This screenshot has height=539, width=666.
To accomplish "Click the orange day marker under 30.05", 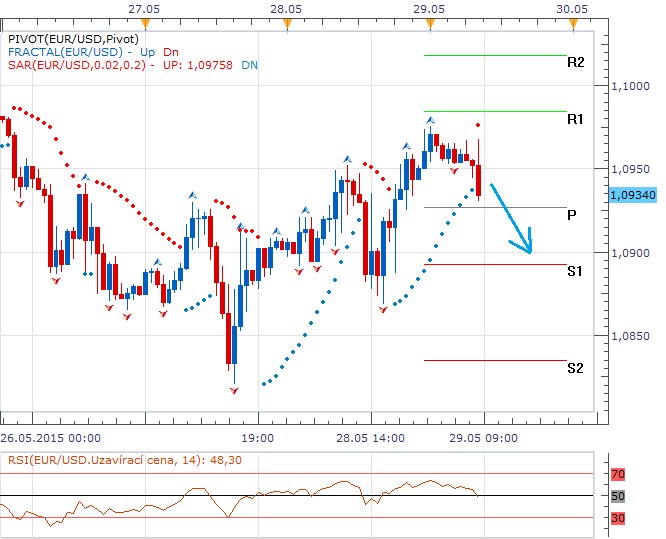I will pos(570,22).
